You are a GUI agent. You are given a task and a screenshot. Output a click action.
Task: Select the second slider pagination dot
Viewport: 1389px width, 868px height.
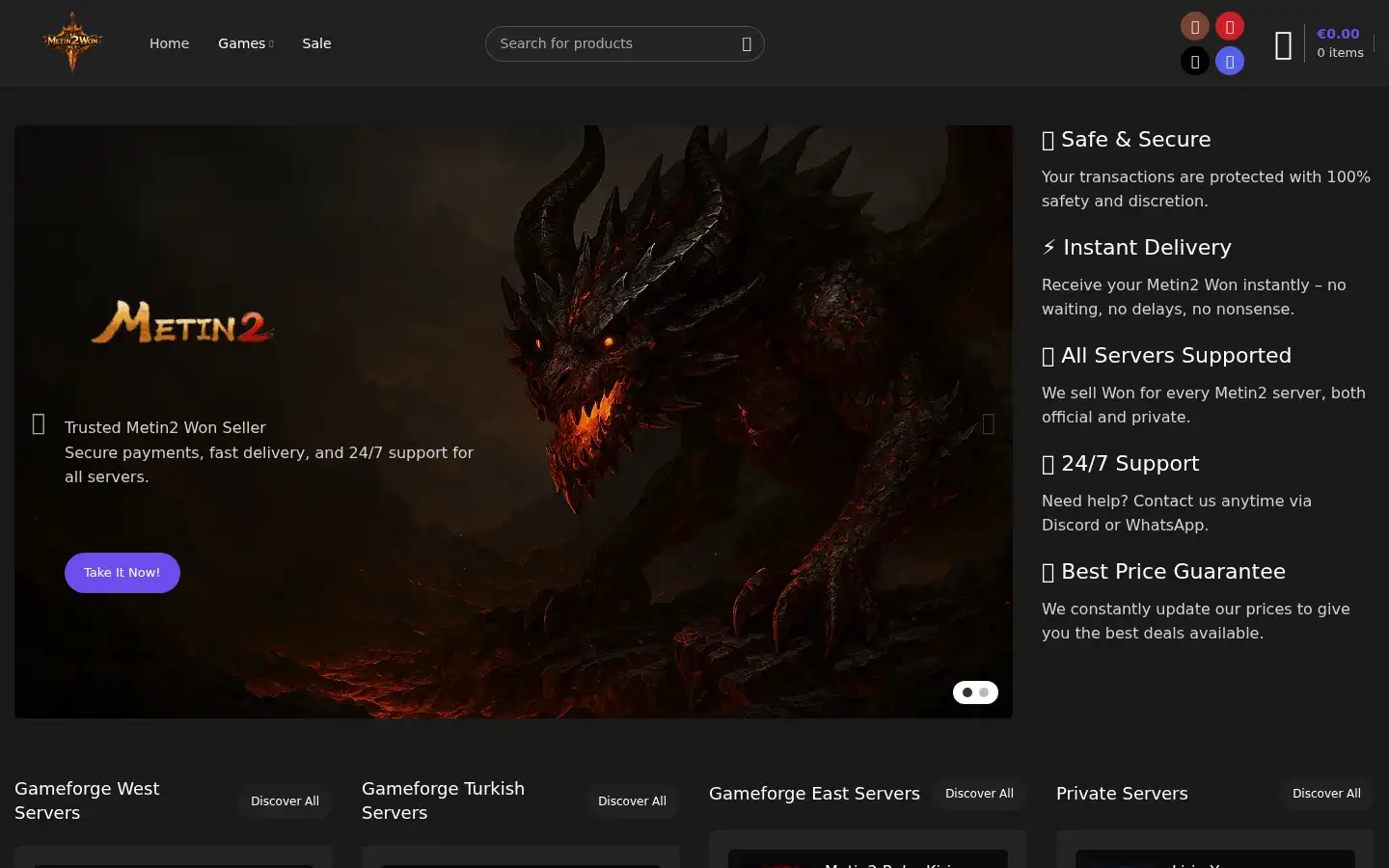[x=984, y=692]
